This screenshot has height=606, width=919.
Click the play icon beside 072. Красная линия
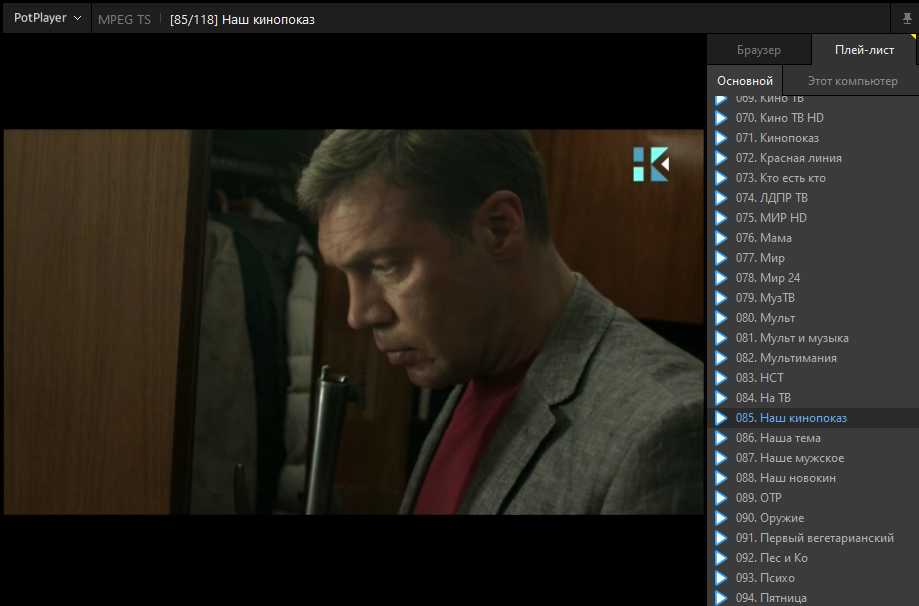pos(721,158)
